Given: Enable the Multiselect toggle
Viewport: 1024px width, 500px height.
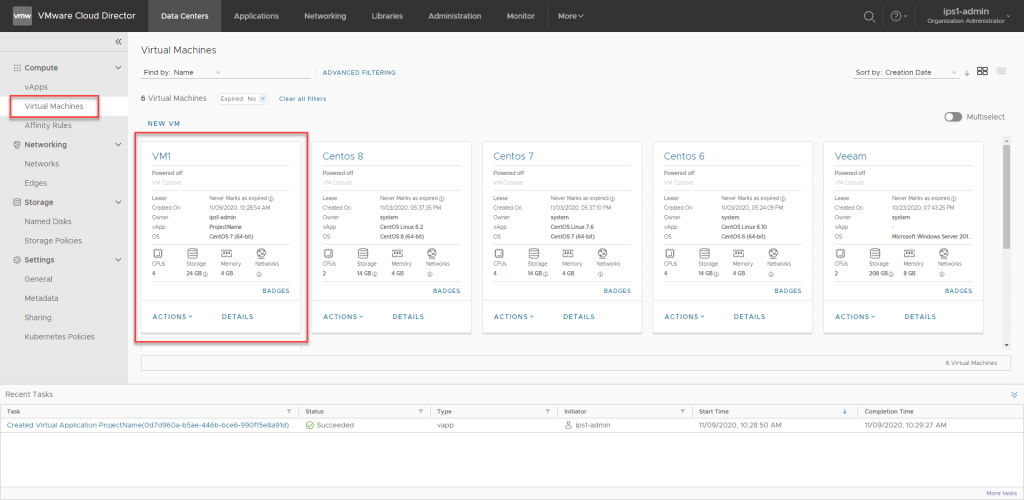Looking at the screenshot, I should point(953,117).
